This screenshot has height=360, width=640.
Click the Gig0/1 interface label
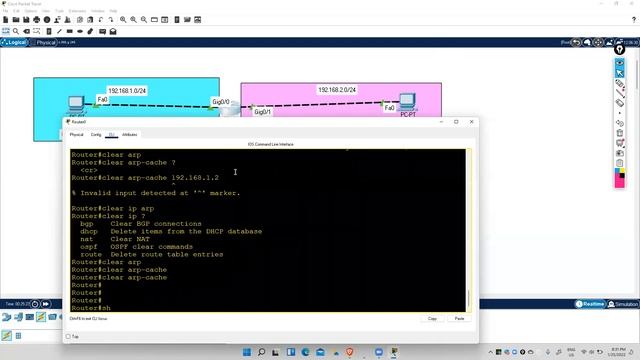[262, 111]
